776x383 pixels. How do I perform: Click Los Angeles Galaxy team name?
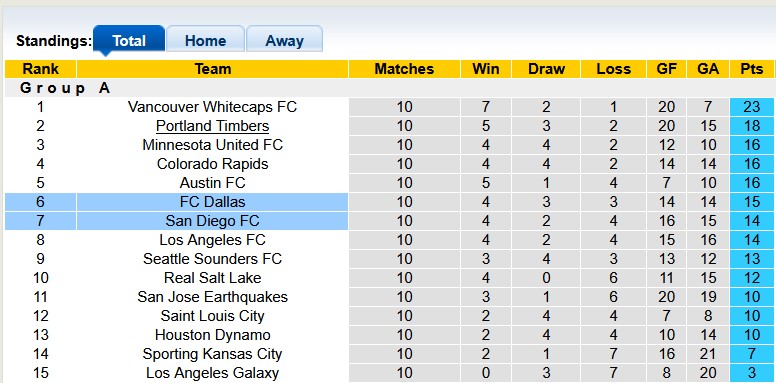coord(212,373)
